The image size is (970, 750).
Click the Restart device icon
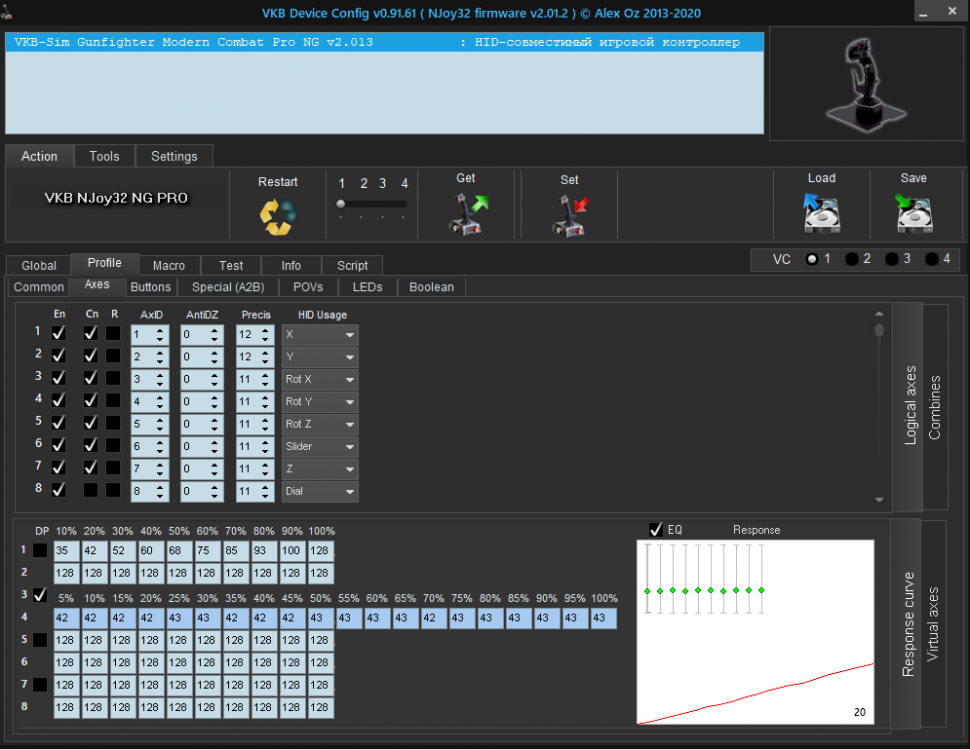278,216
